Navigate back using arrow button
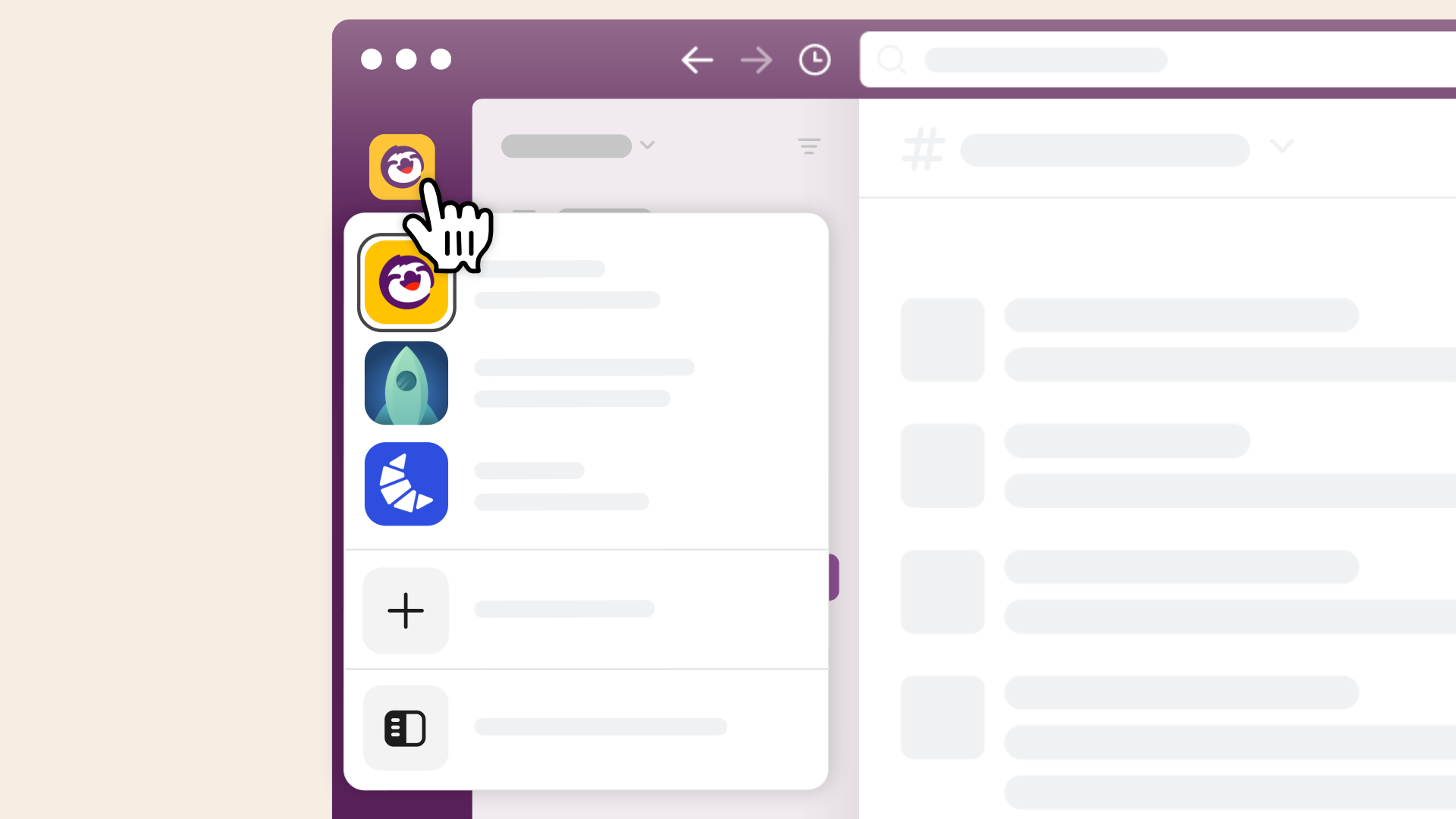This screenshot has width=1456, height=819. point(698,60)
